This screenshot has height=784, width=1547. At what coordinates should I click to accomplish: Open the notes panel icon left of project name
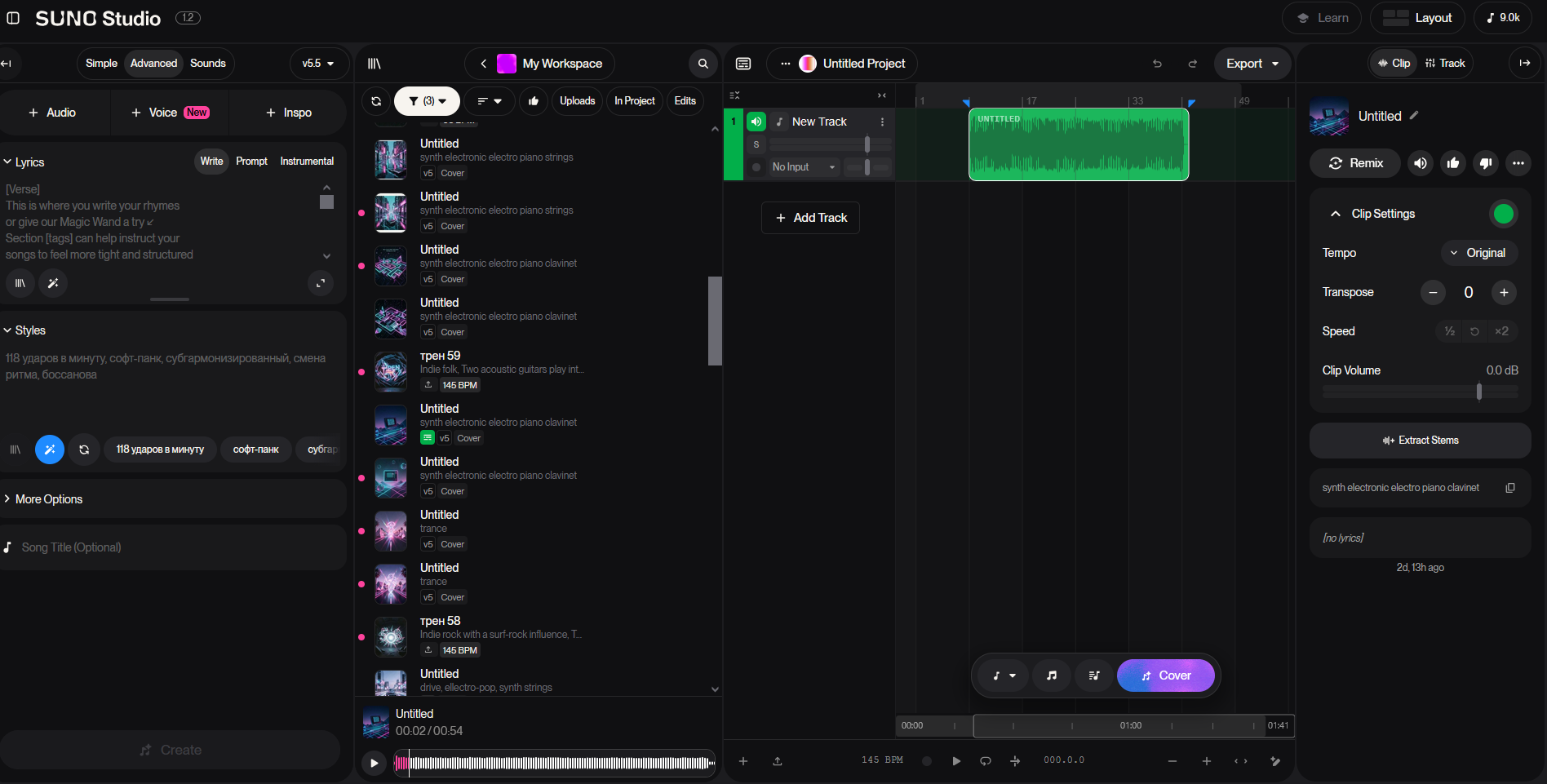(x=743, y=64)
